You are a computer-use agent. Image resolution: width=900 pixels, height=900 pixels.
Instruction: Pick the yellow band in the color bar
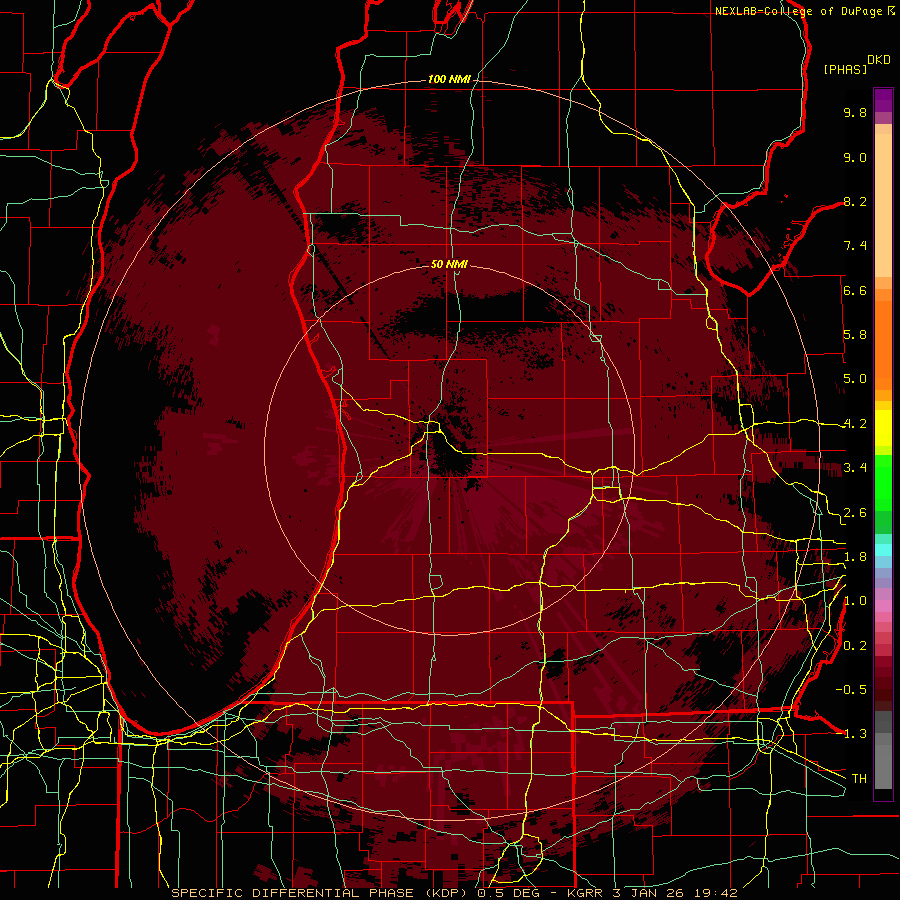pyautogui.click(x=883, y=428)
